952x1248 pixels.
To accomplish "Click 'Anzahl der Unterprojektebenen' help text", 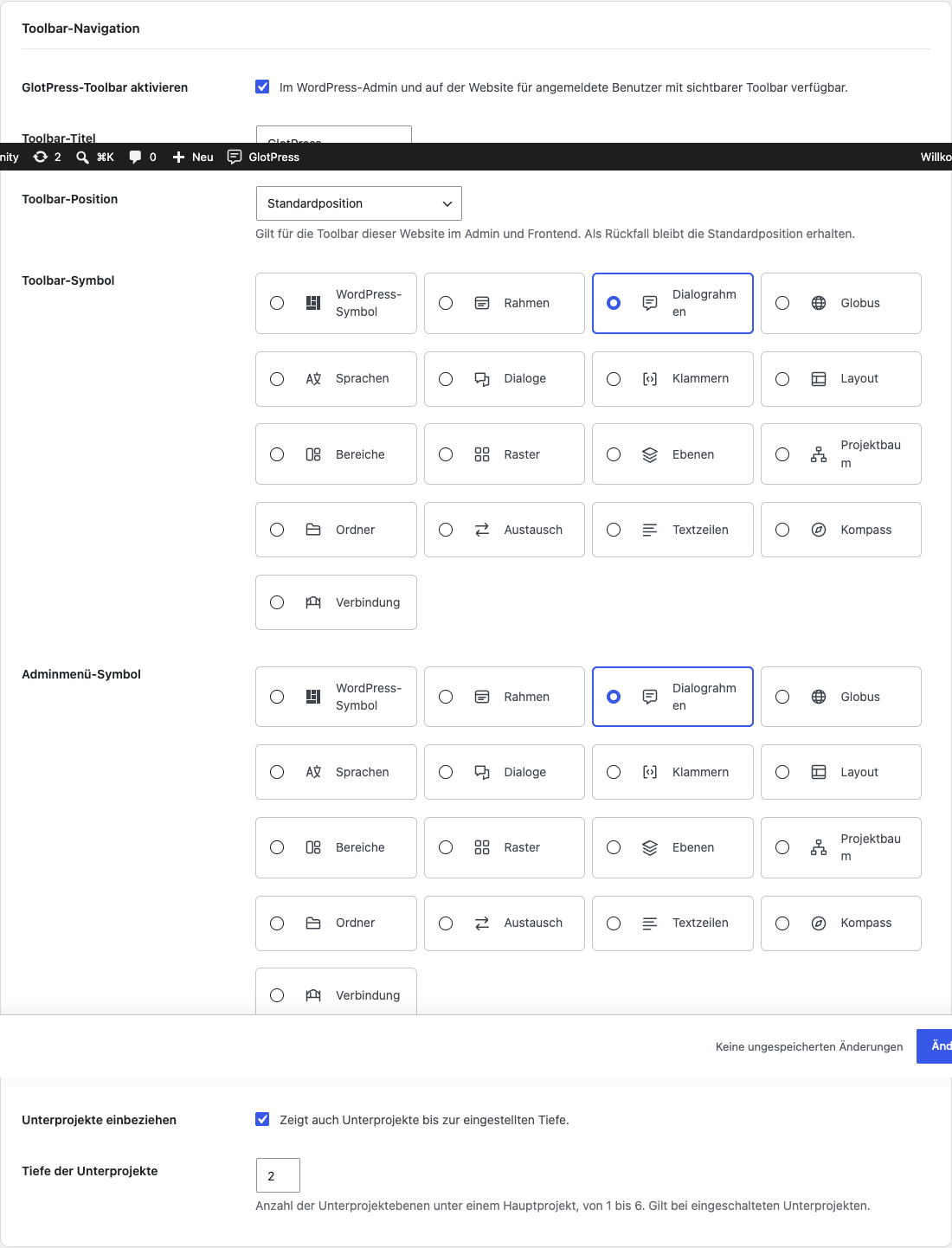I will tap(563, 1206).
